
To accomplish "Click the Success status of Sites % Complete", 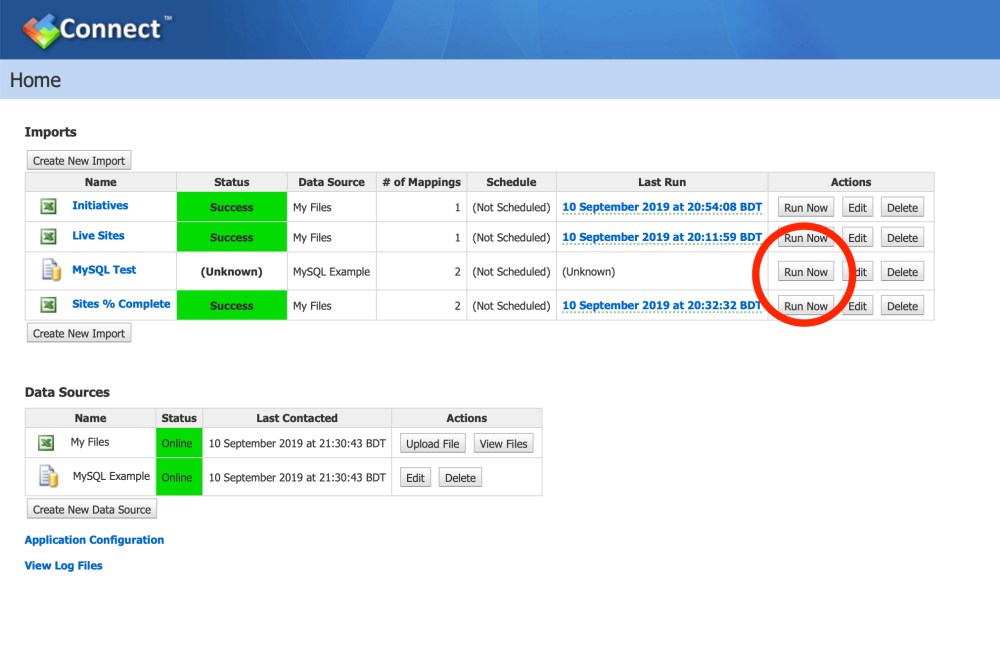I will 232,306.
